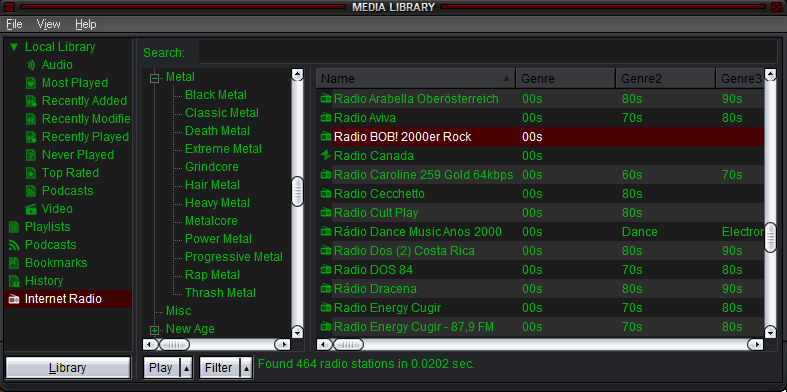The height and width of the screenshot is (392, 787).
Task: Sort stations by Genre column
Action: point(566,78)
